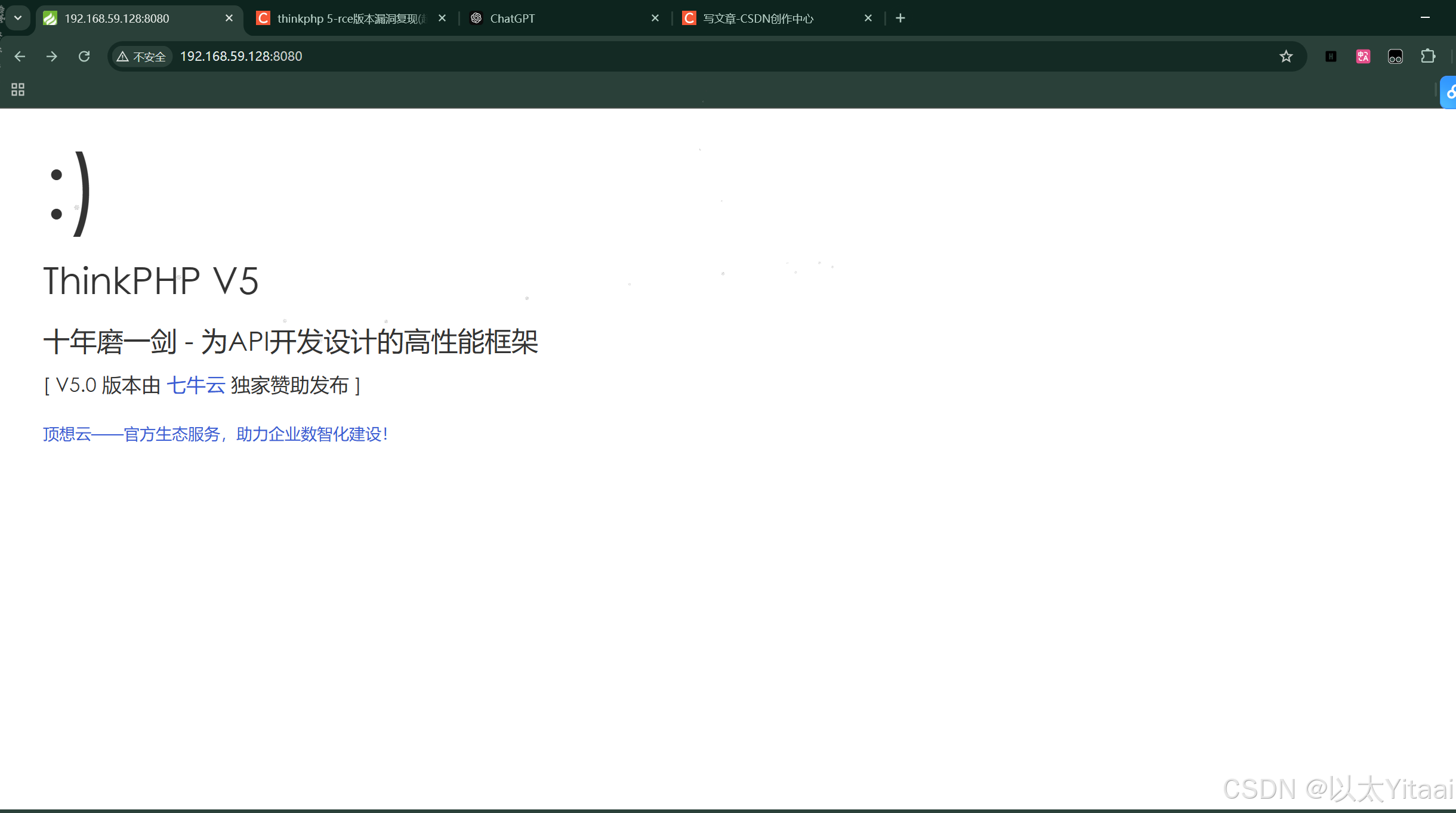Viewport: 1456px width, 813px height.
Task: Click the pink translate extension icon
Action: click(1363, 56)
